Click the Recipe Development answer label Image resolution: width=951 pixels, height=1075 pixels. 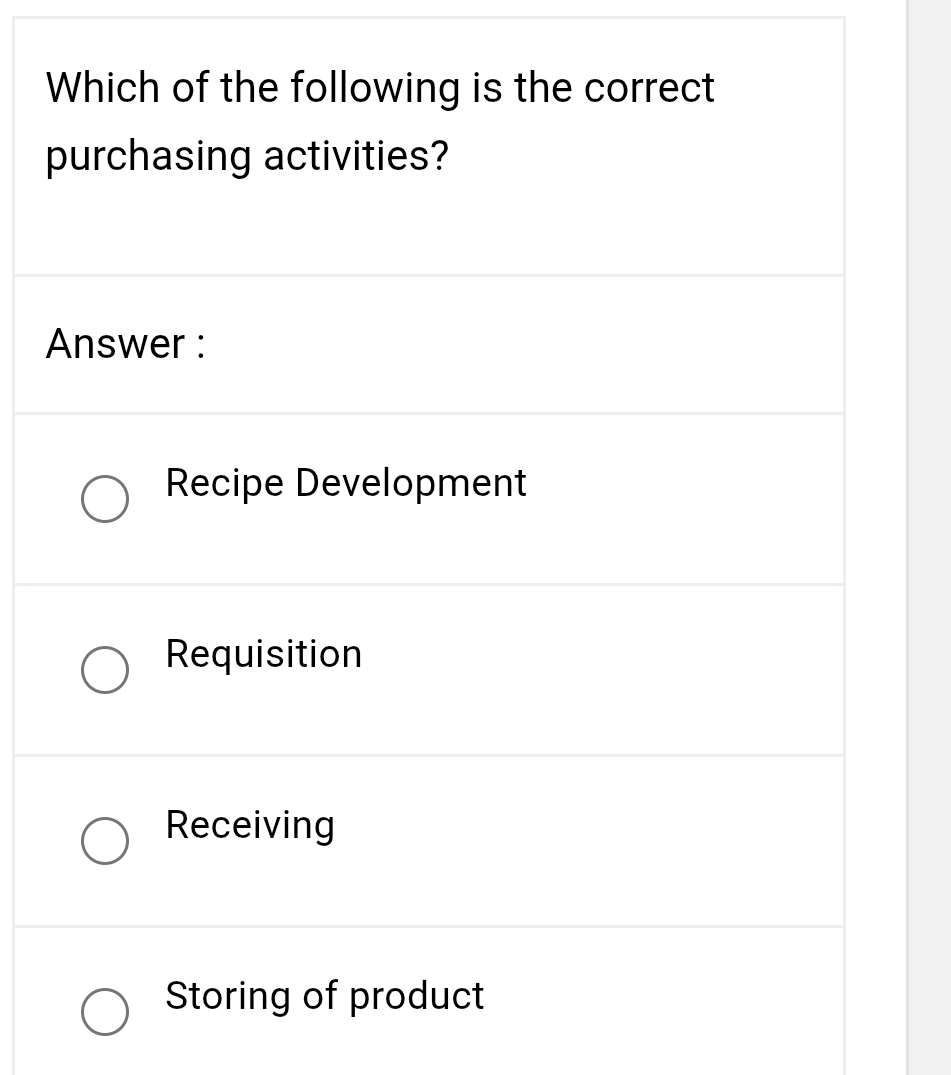(x=345, y=484)
